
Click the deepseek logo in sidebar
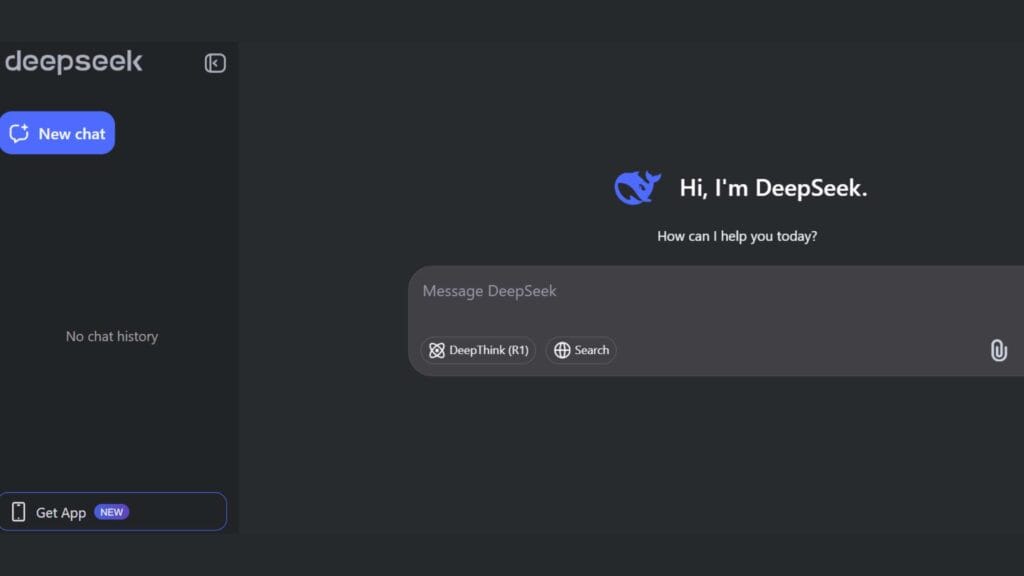(x=73, y=62)
